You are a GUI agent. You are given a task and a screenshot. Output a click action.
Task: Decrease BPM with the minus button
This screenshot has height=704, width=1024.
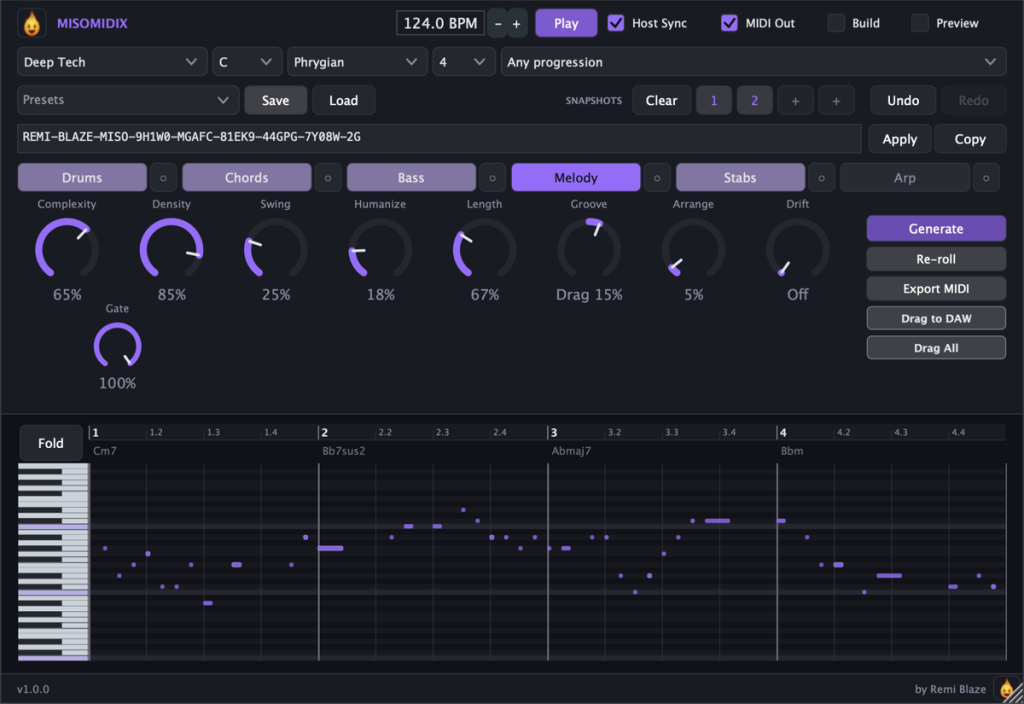click(x=498, y=24)
